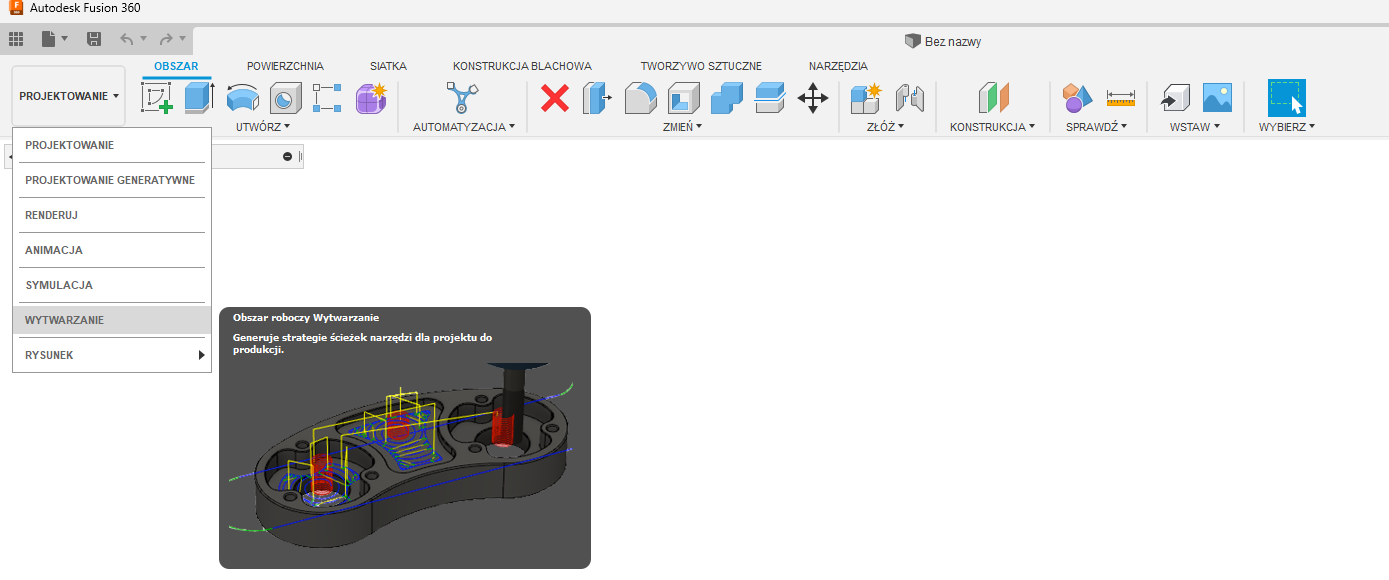Select the Extrude tool icon
The height and width of the screenshot is (580, 1389).
point(200,98)
